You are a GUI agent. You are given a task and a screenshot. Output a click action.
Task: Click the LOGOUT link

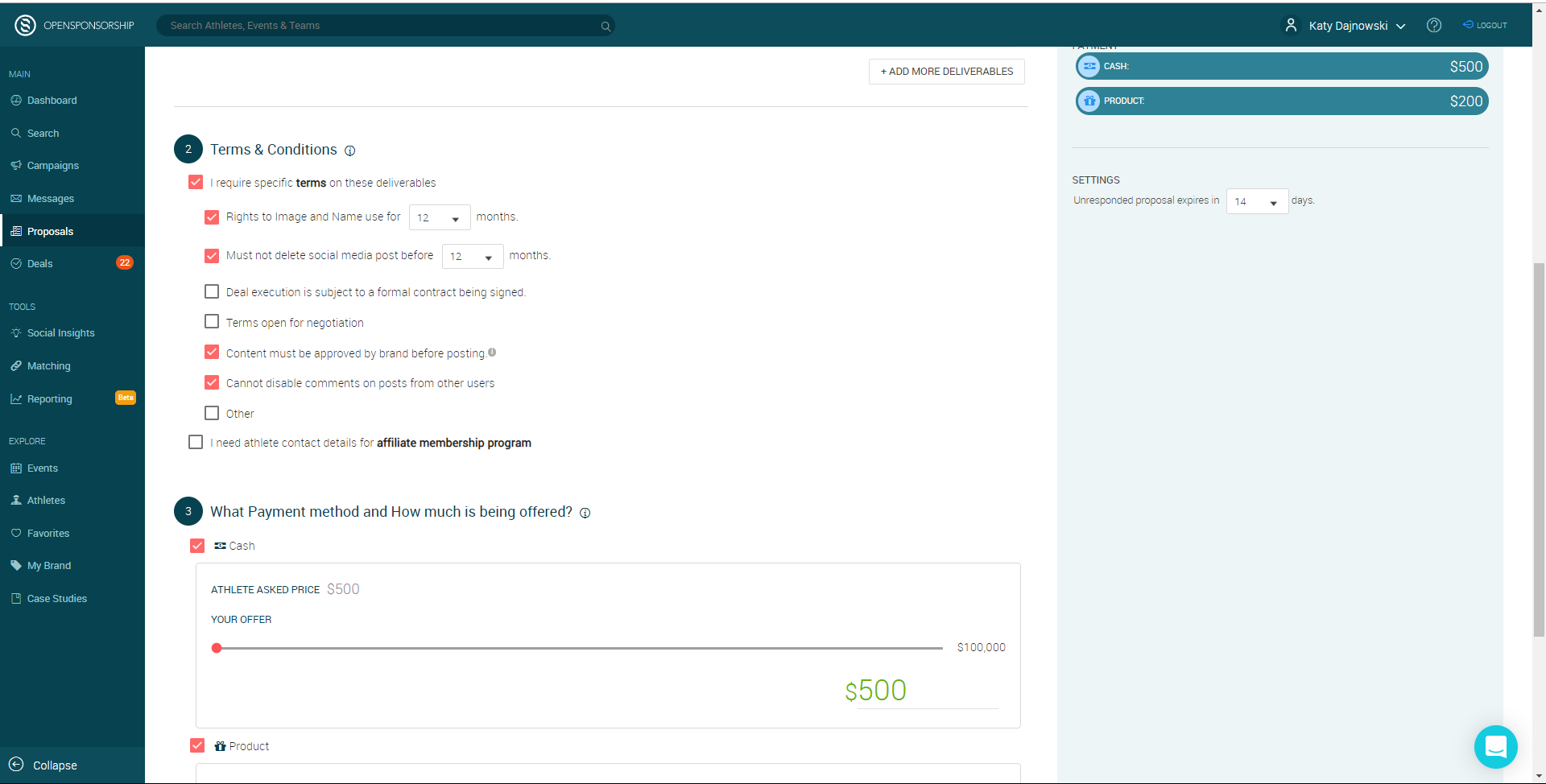[1485, 25]
